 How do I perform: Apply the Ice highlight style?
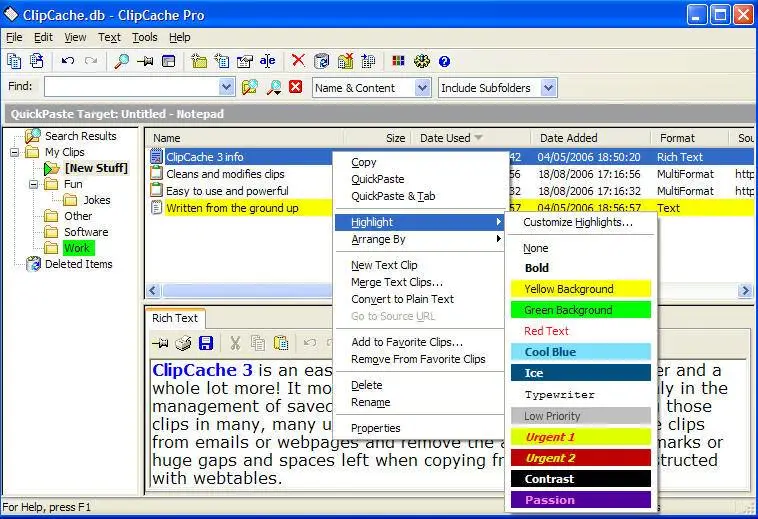581,373
